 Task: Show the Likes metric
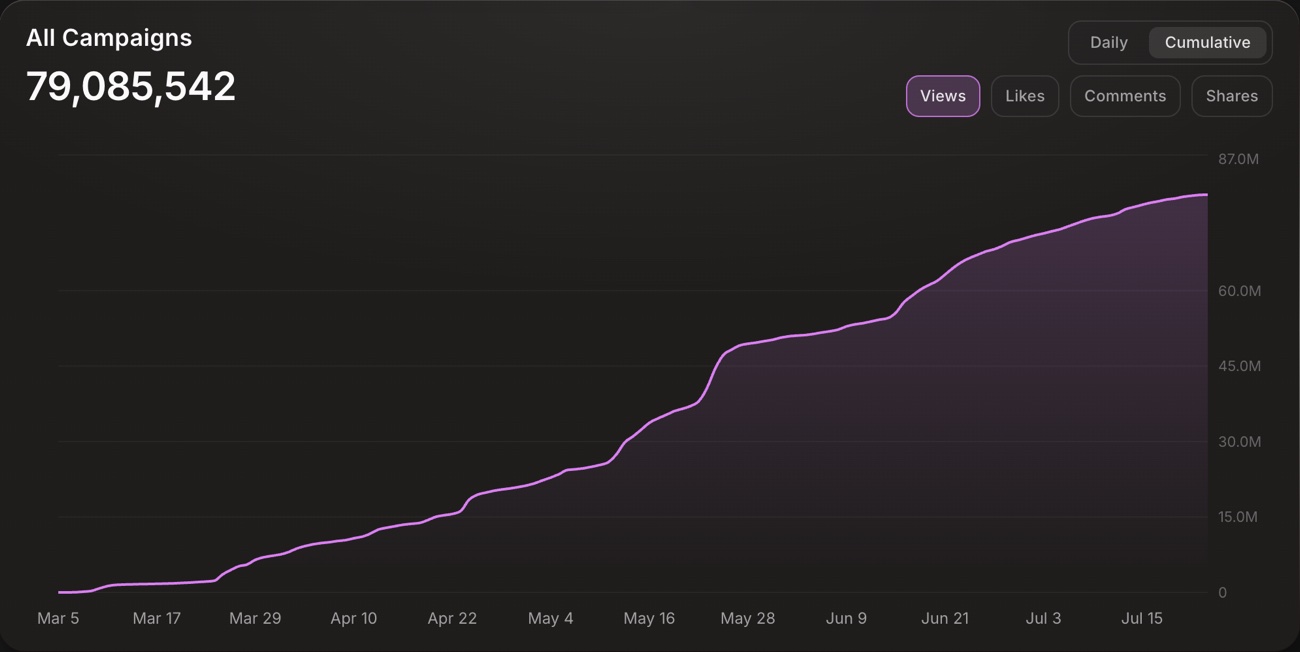click(1025, 96)
